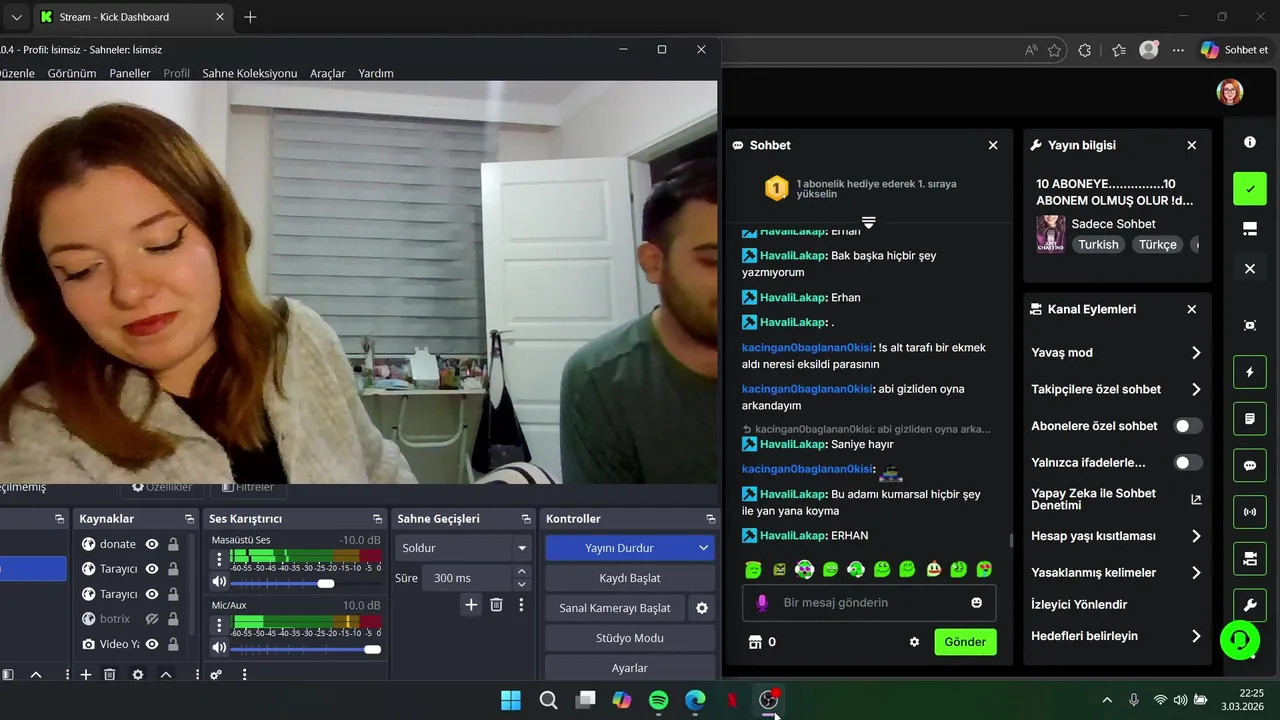This screenshot has height=720, width=1280.
Task: Expand Yavaş mod options
Action: coord(1196,353)
